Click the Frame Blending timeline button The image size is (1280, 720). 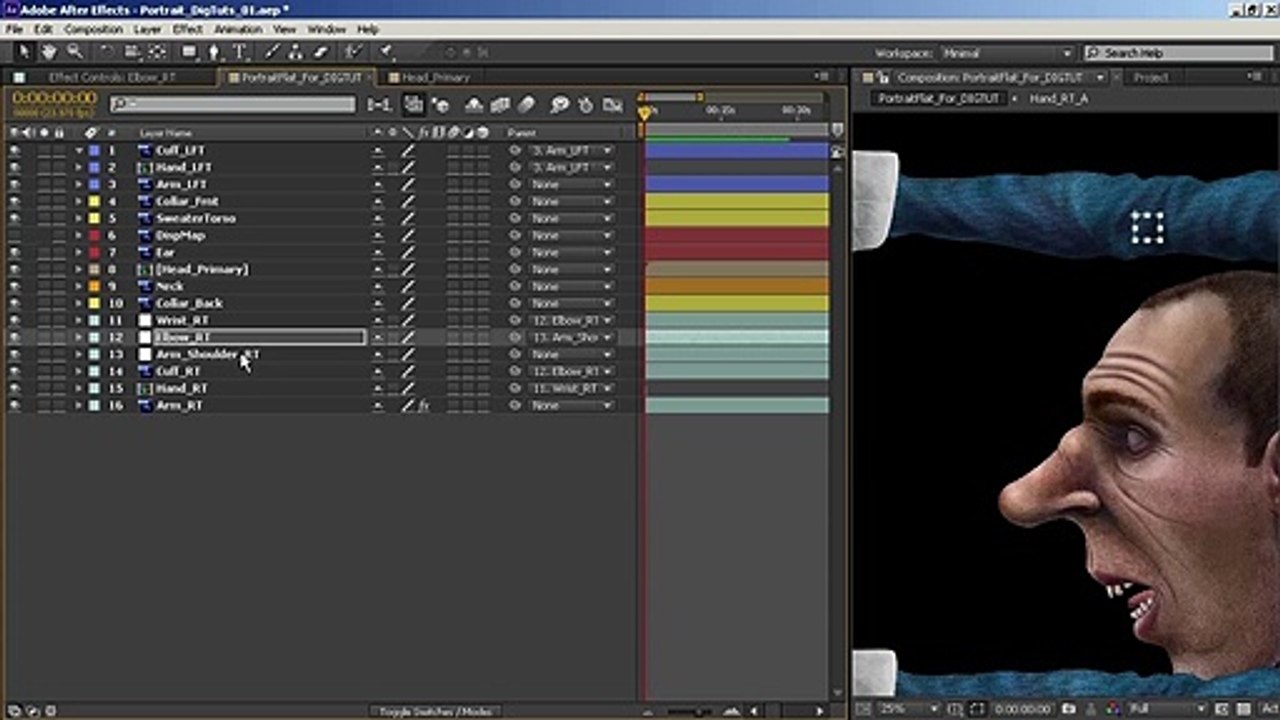click(x=500, y=104)
